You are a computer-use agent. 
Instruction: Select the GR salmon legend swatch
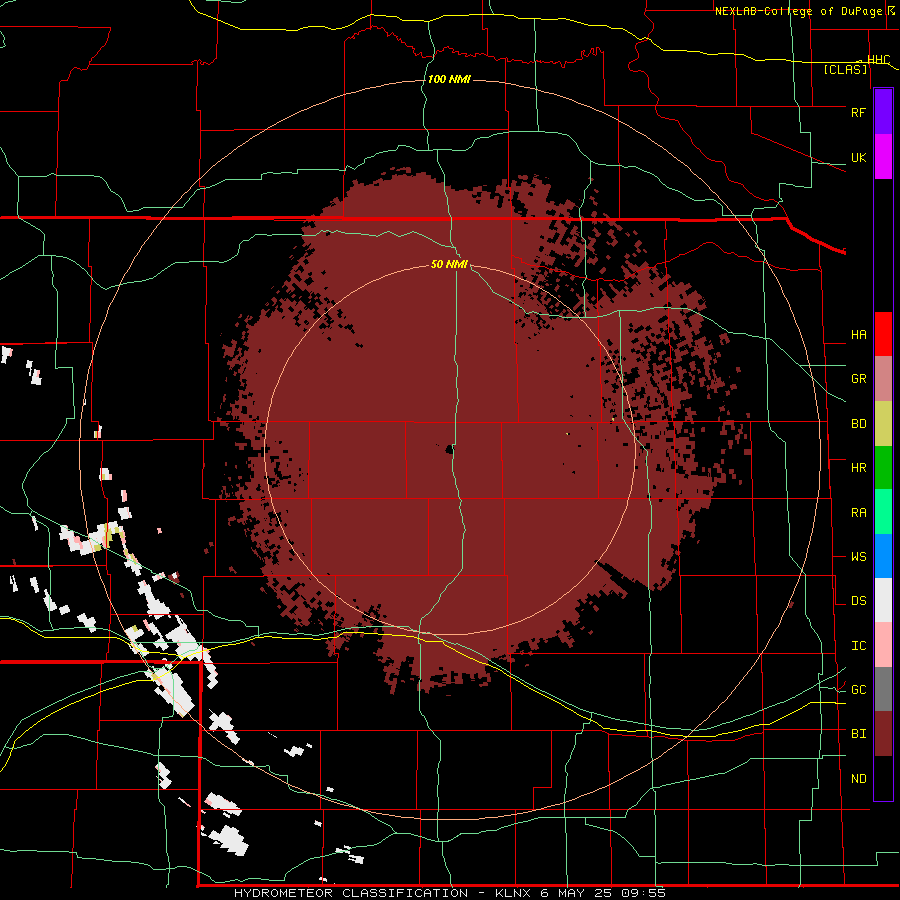pyautogui.click(x=883, y=379)
